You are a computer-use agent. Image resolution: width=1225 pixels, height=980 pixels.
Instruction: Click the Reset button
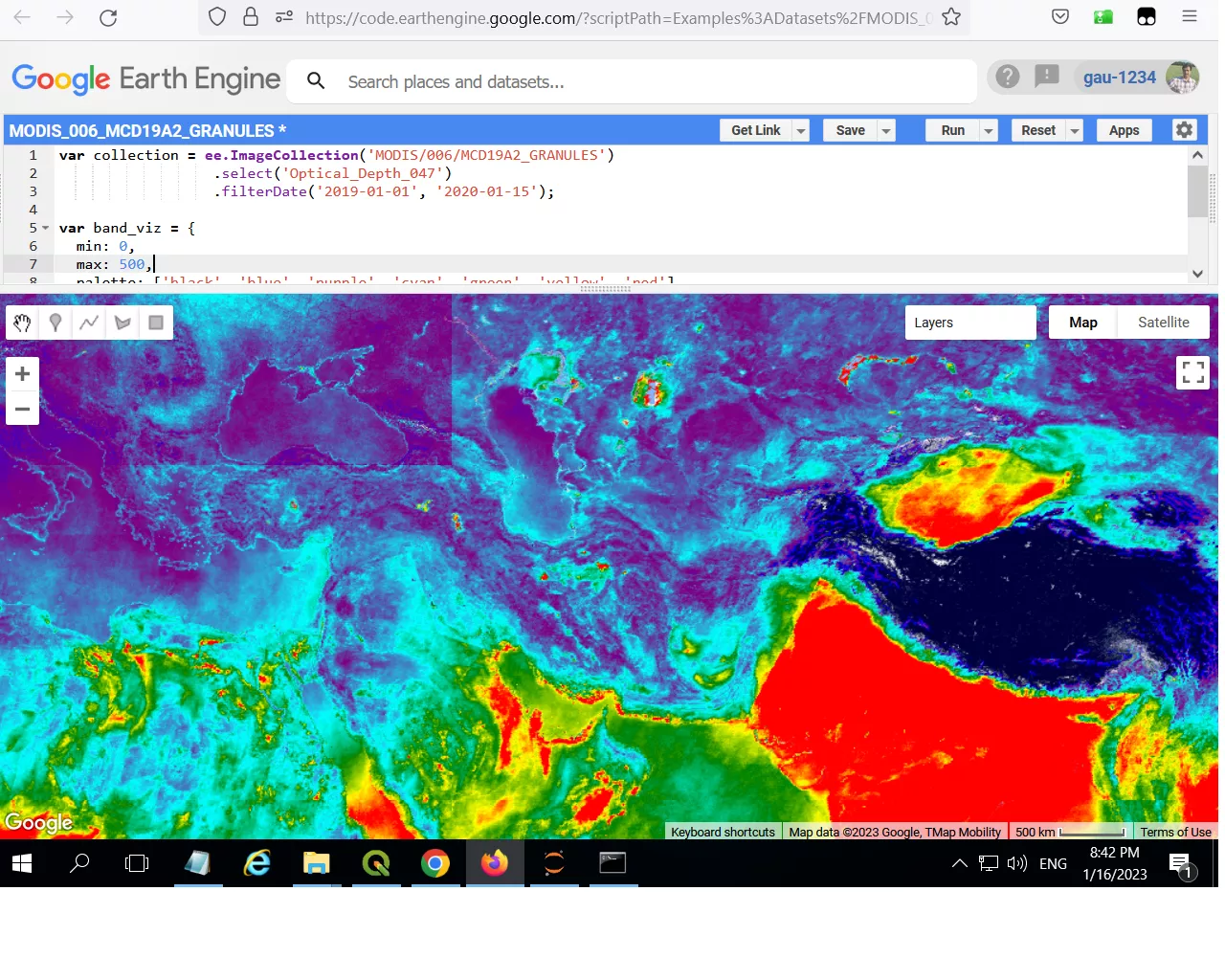[x=1038, y=131]
